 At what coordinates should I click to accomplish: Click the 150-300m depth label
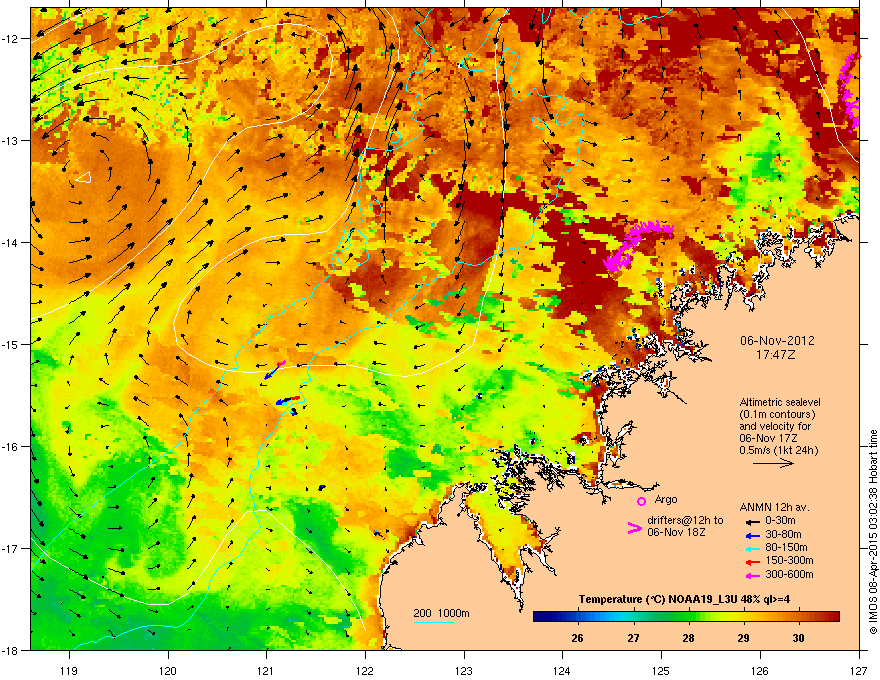[789, 560]
